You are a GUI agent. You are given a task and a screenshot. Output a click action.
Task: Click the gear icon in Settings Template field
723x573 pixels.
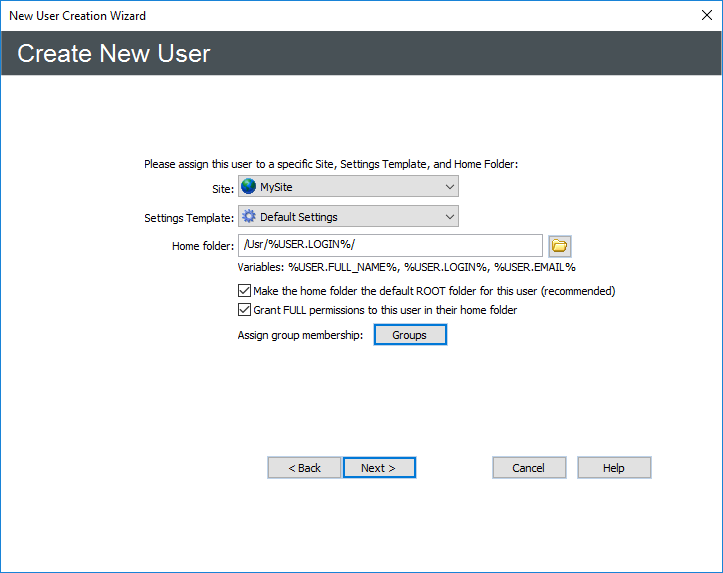coord(249,217)
